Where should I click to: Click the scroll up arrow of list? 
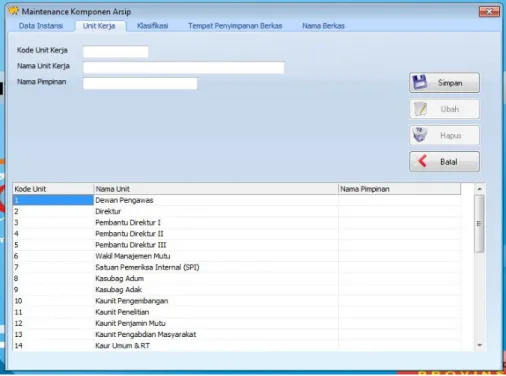click(479, 189)
